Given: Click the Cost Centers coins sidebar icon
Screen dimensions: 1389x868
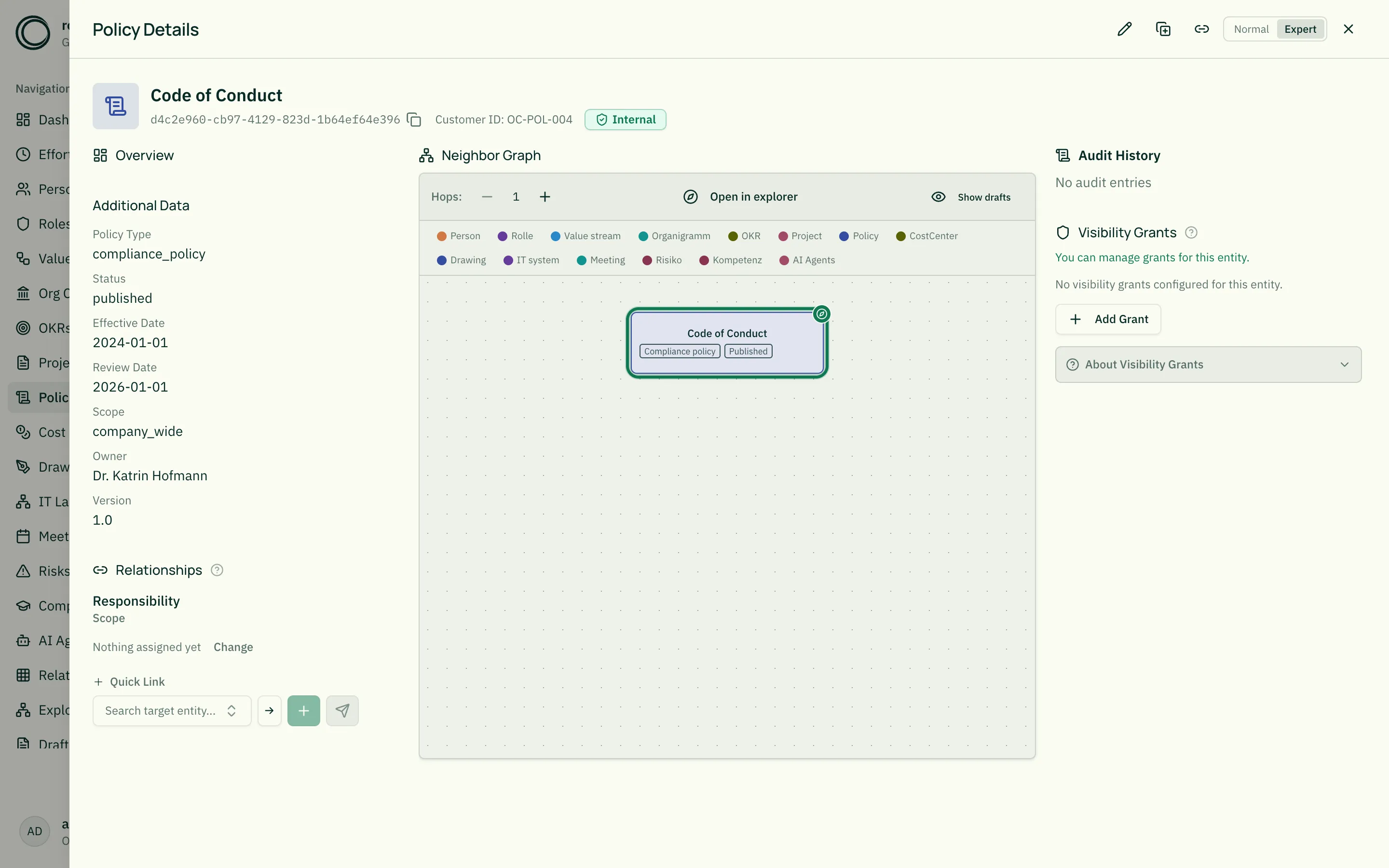Looking at the screenshot, I should point(23,432).
